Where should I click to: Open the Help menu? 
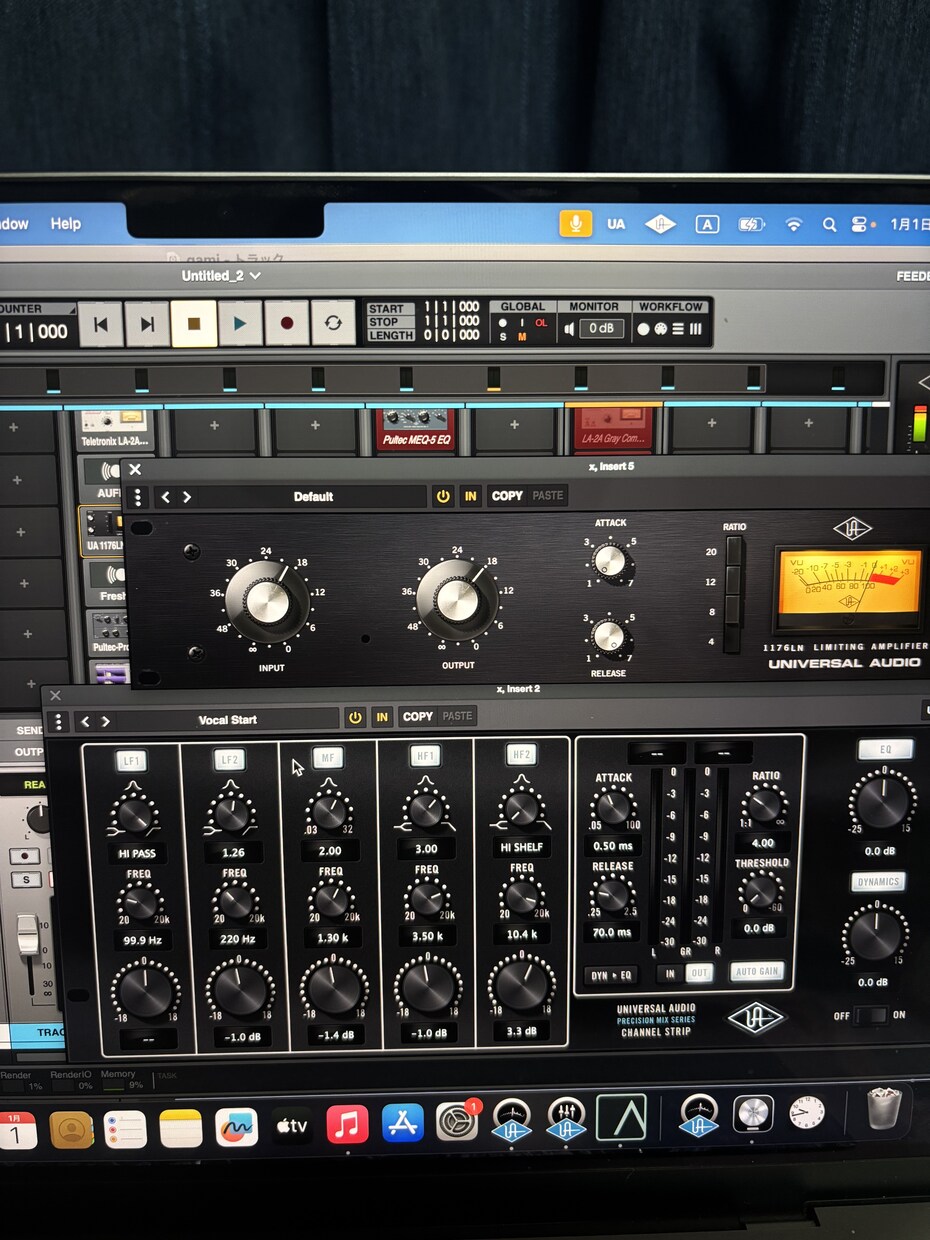coord(66,224)
